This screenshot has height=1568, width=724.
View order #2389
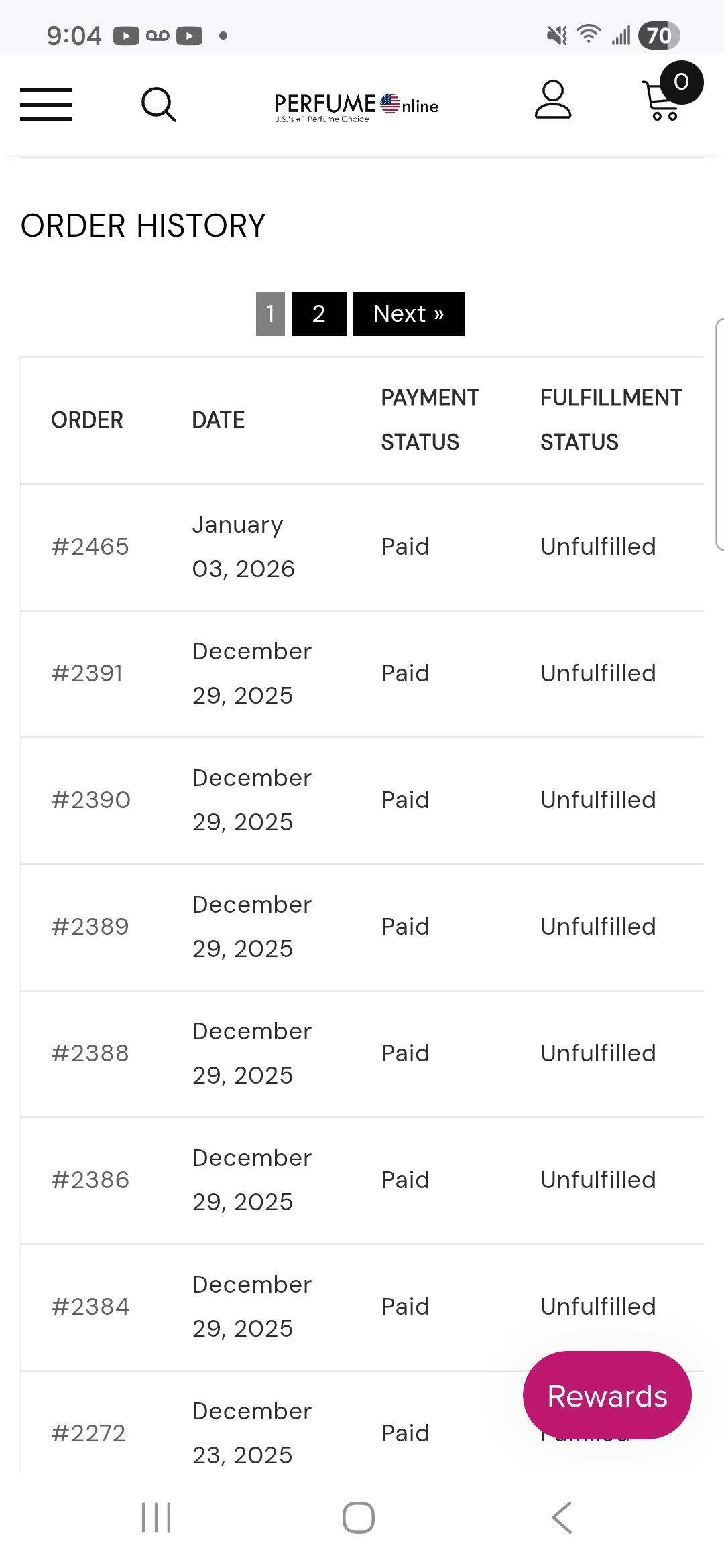pyautogui.click(x=90, y=927)
